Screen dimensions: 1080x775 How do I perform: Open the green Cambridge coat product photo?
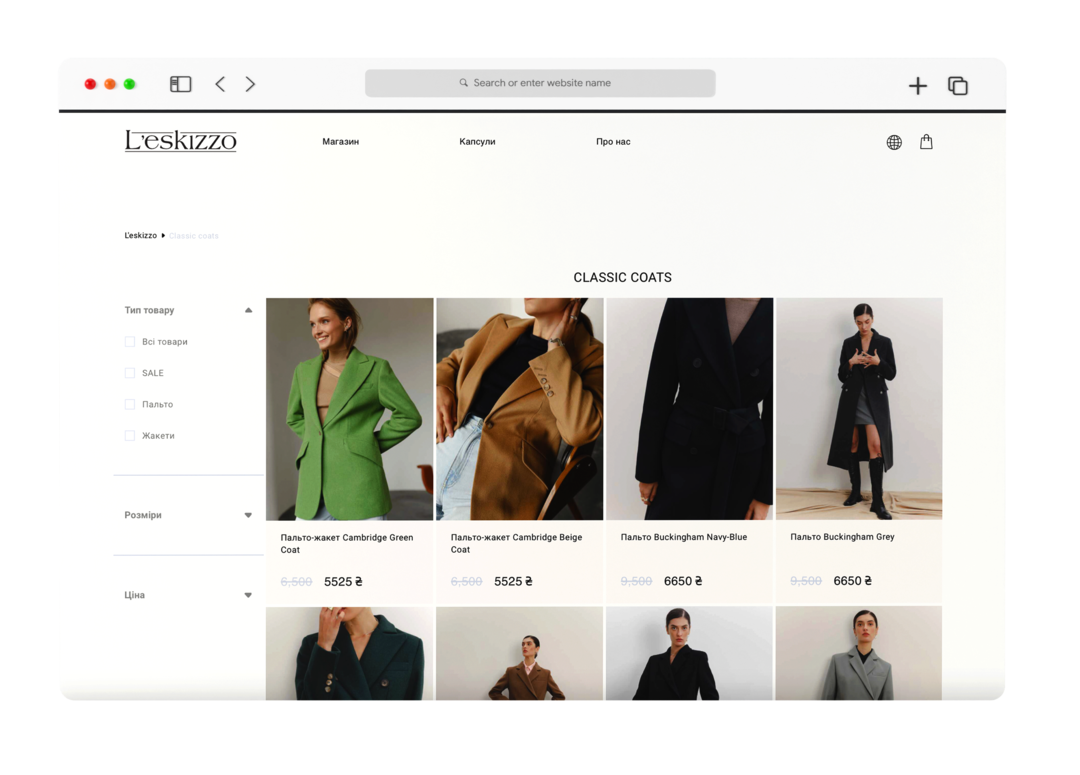pos(349,409)
